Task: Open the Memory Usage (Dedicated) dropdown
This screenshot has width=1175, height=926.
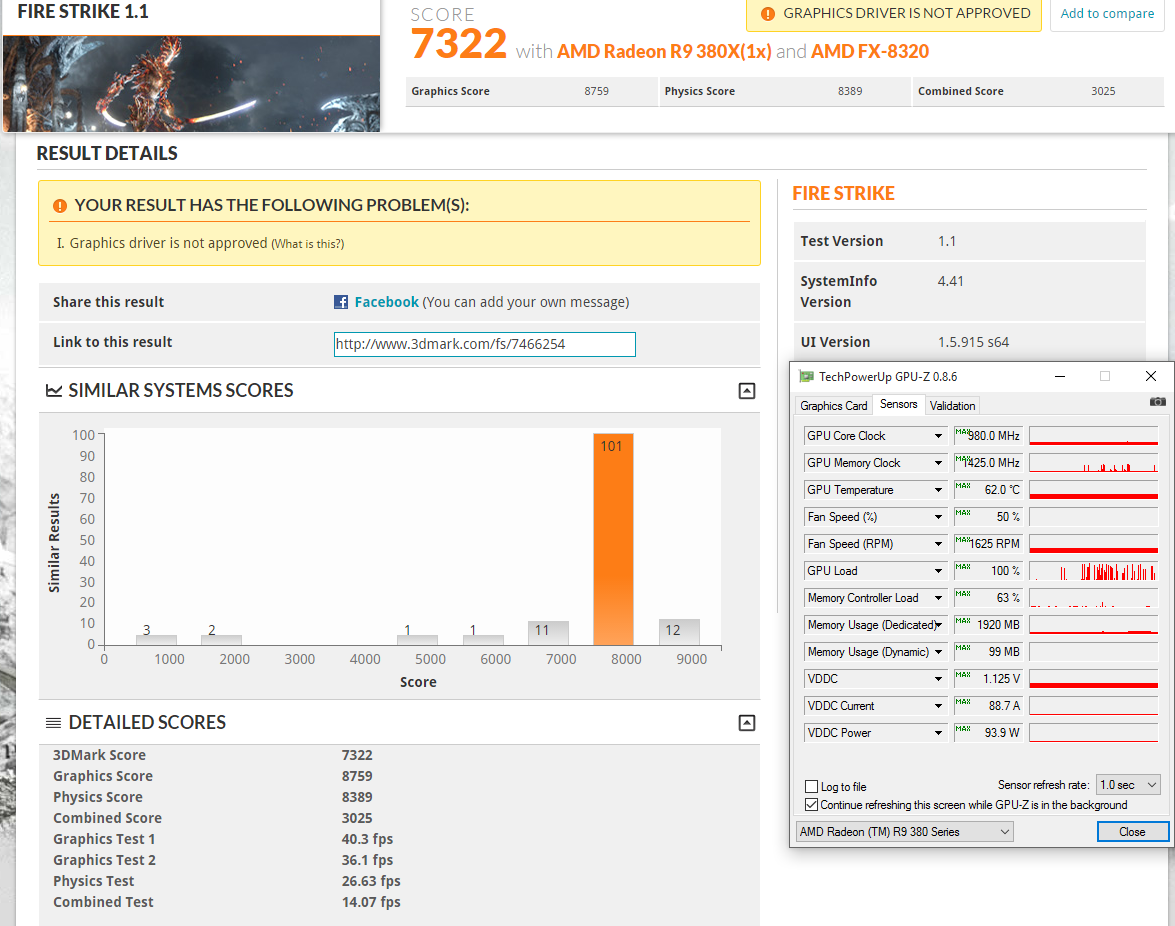Action: tap(938, 625)
